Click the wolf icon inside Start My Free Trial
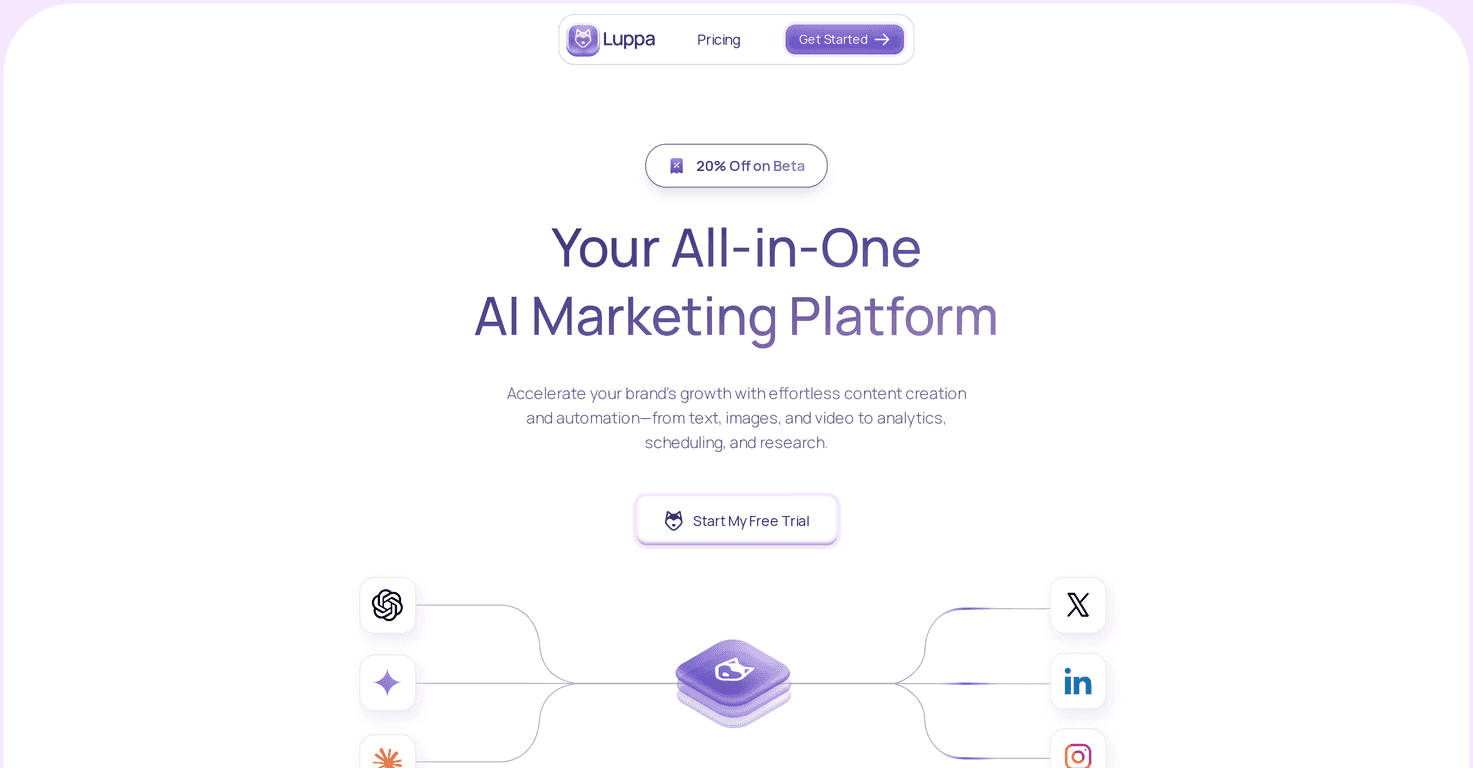This screenshot has height=768, width=1473. coord(674,520)
